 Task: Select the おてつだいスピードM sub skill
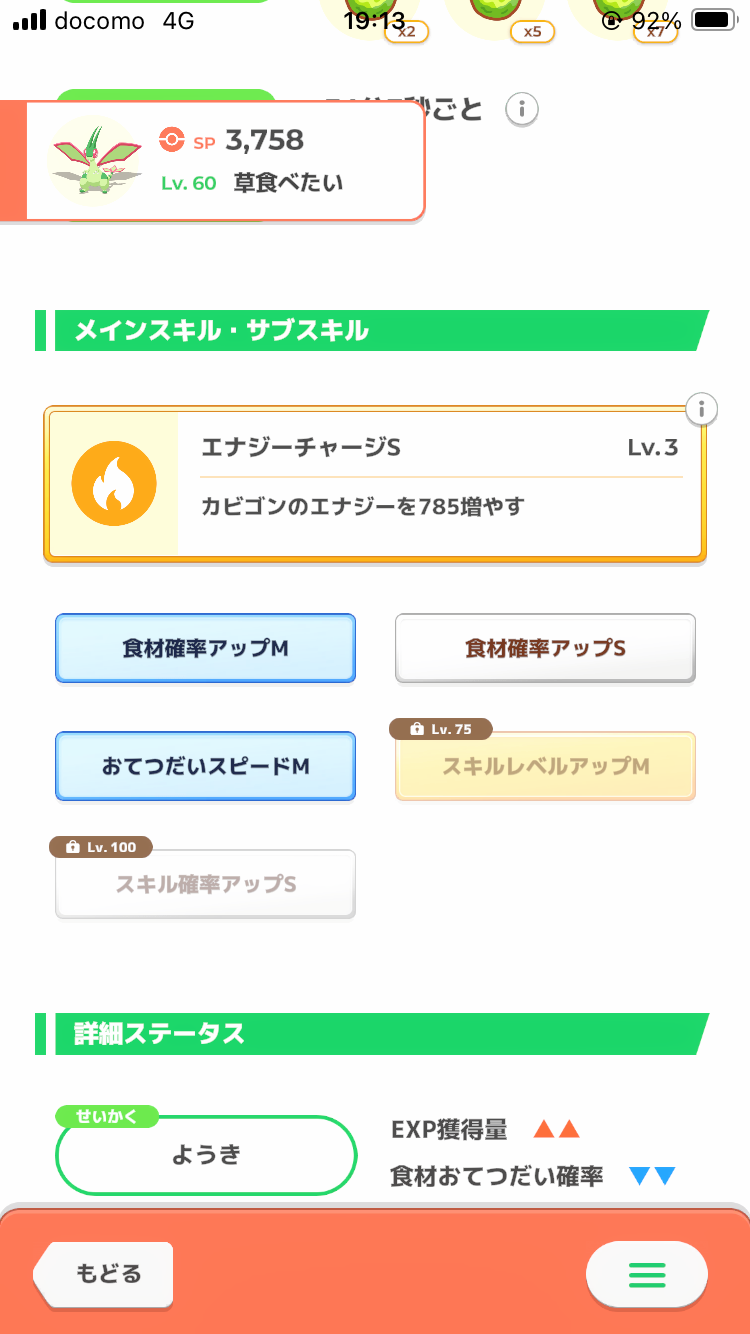tap(205, 766)
